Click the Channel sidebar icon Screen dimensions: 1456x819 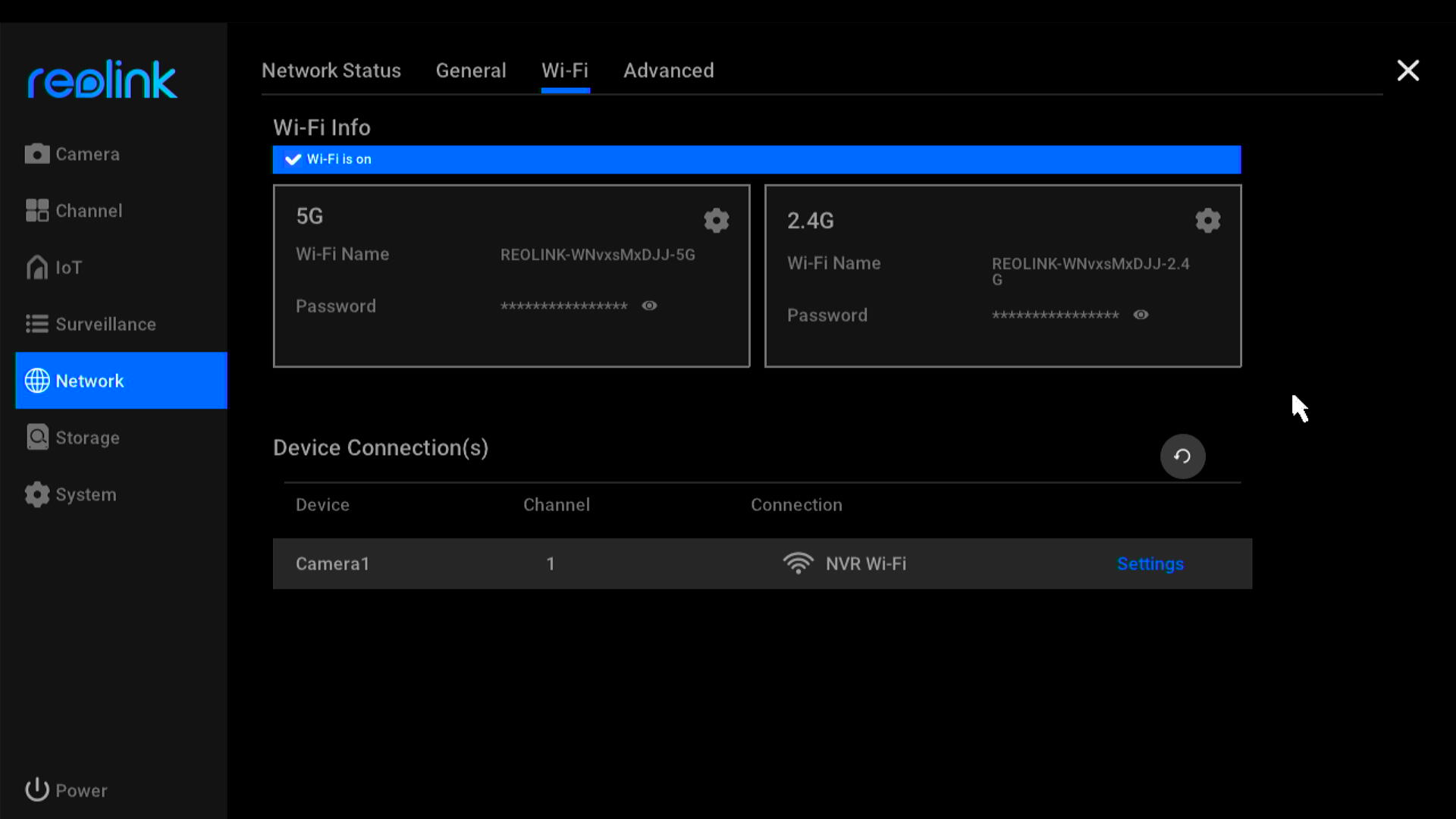pyautogui.click(x=89, y=211)
